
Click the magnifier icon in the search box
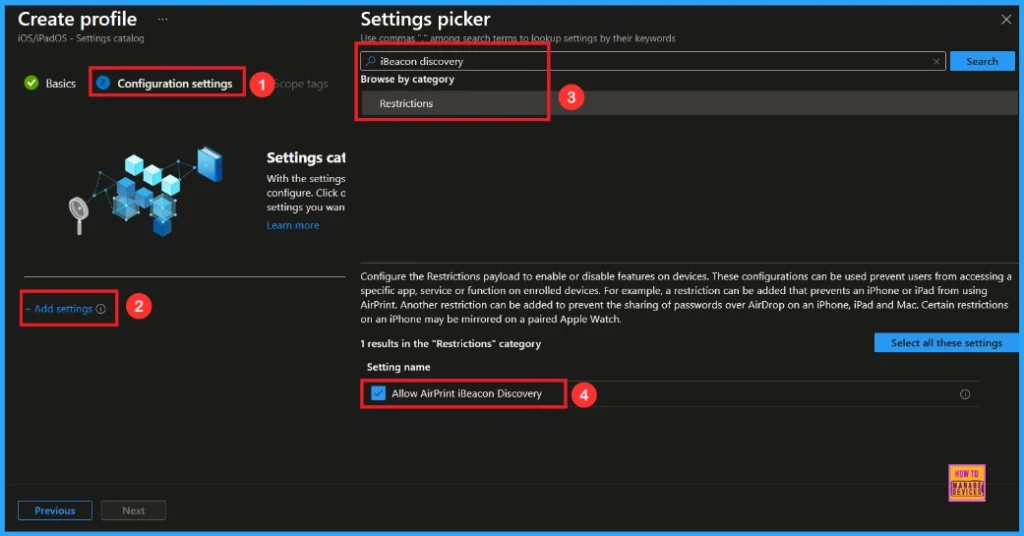371,61
